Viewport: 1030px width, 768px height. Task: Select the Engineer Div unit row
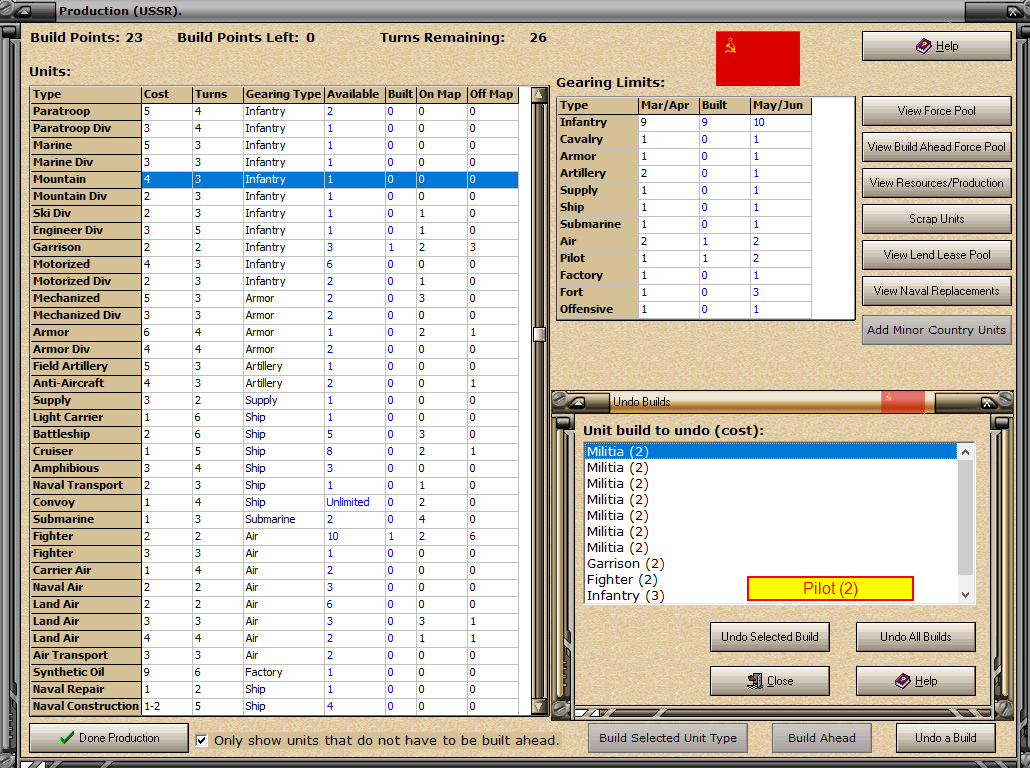[x=275, y=230]
